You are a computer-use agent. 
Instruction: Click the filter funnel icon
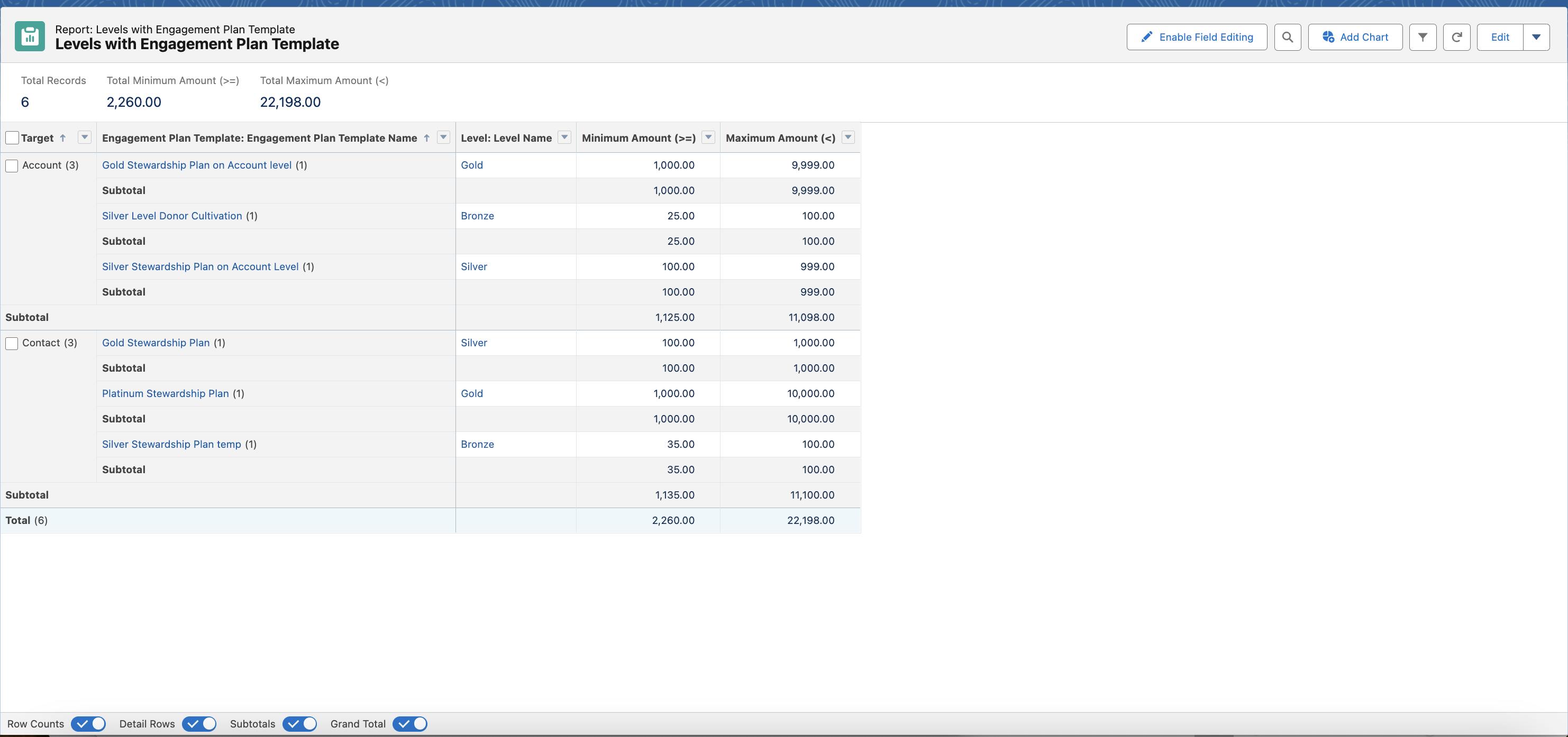(1422, 37)
